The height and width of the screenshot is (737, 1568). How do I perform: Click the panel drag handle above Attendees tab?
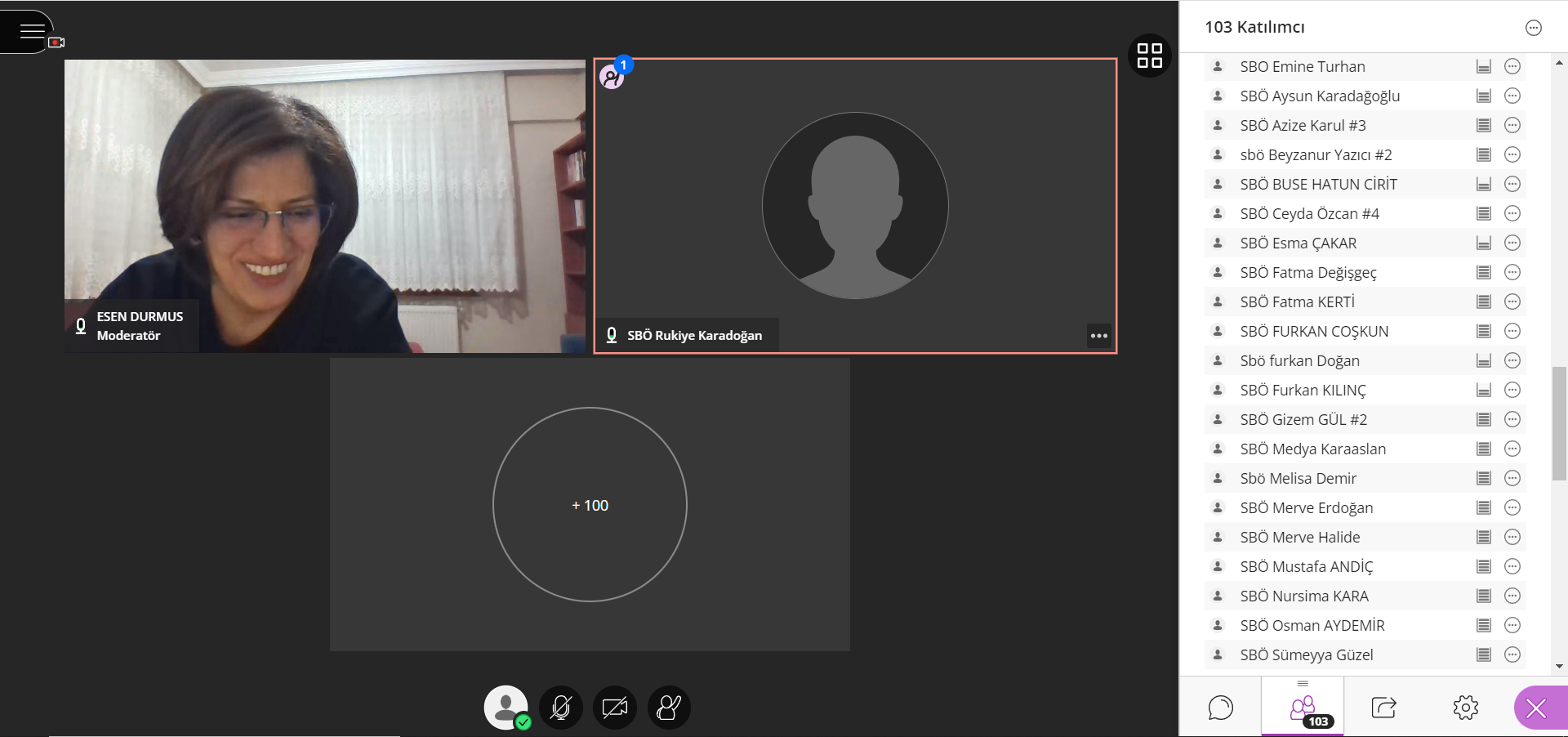[x=1303, y=683]
